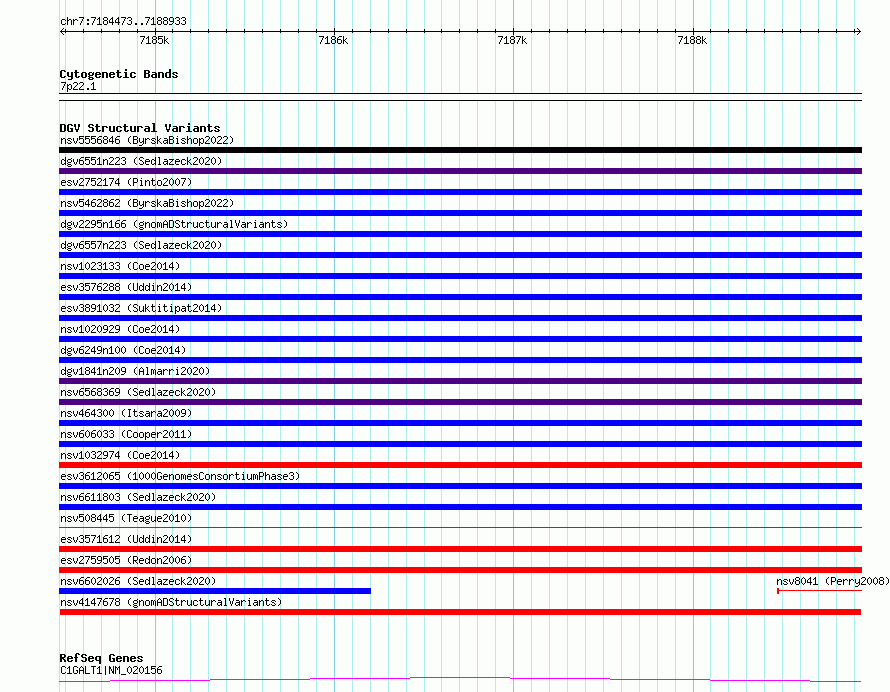Click the purple bar under dgv1841n209
This screenshot has height=692, width=890.
tap(460, 381)
